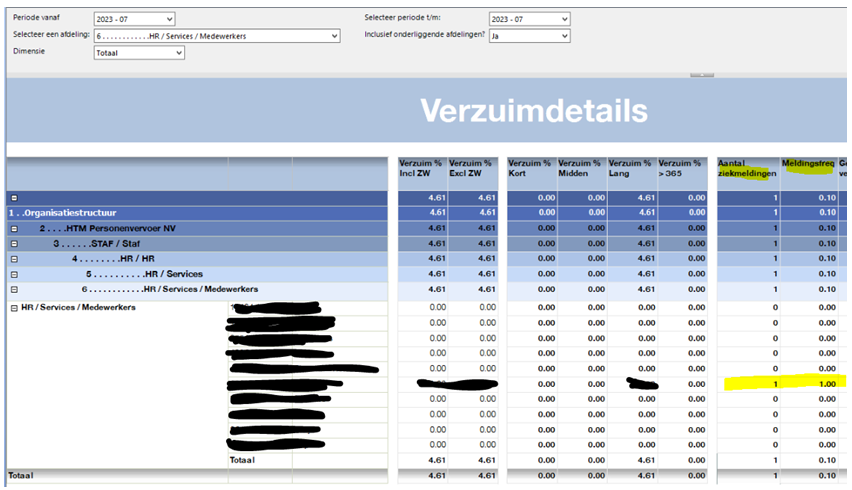Collapse the HTM Personenvervoer NV row
This screenshot has width=852, height=490.
point(15,229)
